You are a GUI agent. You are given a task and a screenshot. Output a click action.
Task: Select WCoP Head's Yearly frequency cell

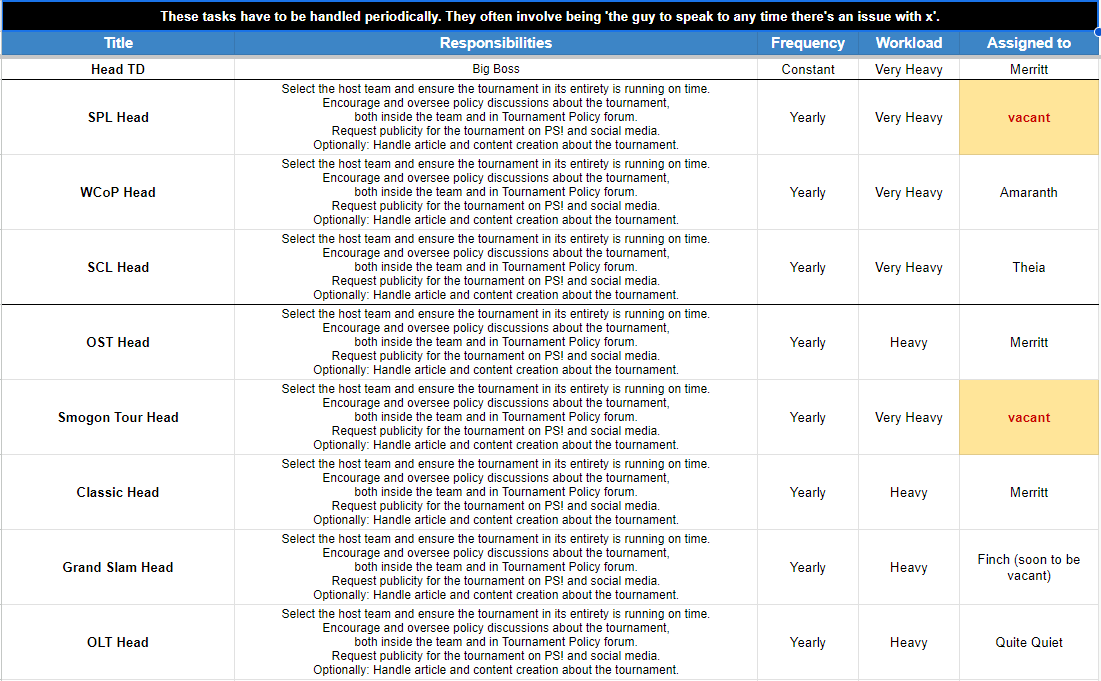[807, 192]
